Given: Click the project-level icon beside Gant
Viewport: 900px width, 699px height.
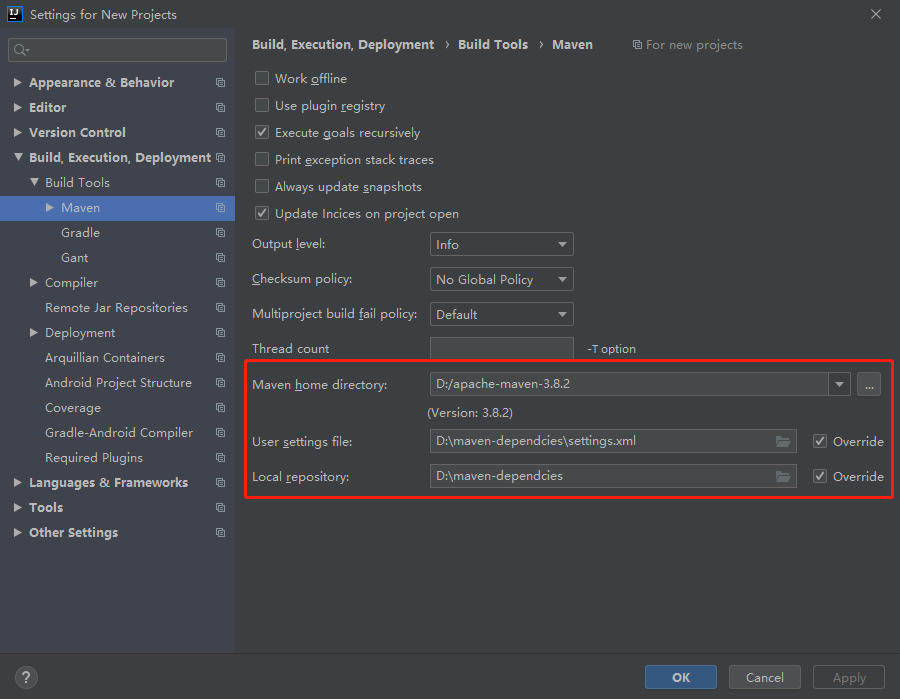Looking at the screenshot, I should tap(220, 258).
